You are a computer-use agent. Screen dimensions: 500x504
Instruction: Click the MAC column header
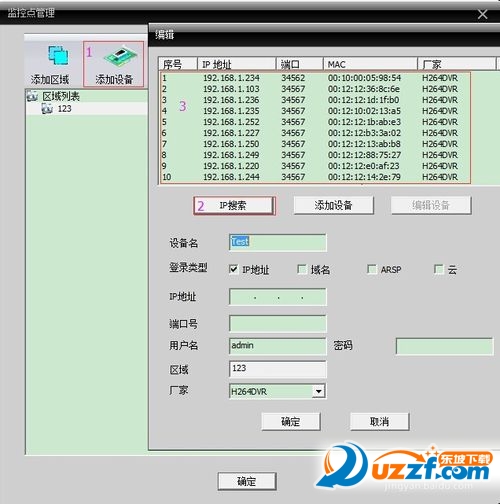[370, 64]
